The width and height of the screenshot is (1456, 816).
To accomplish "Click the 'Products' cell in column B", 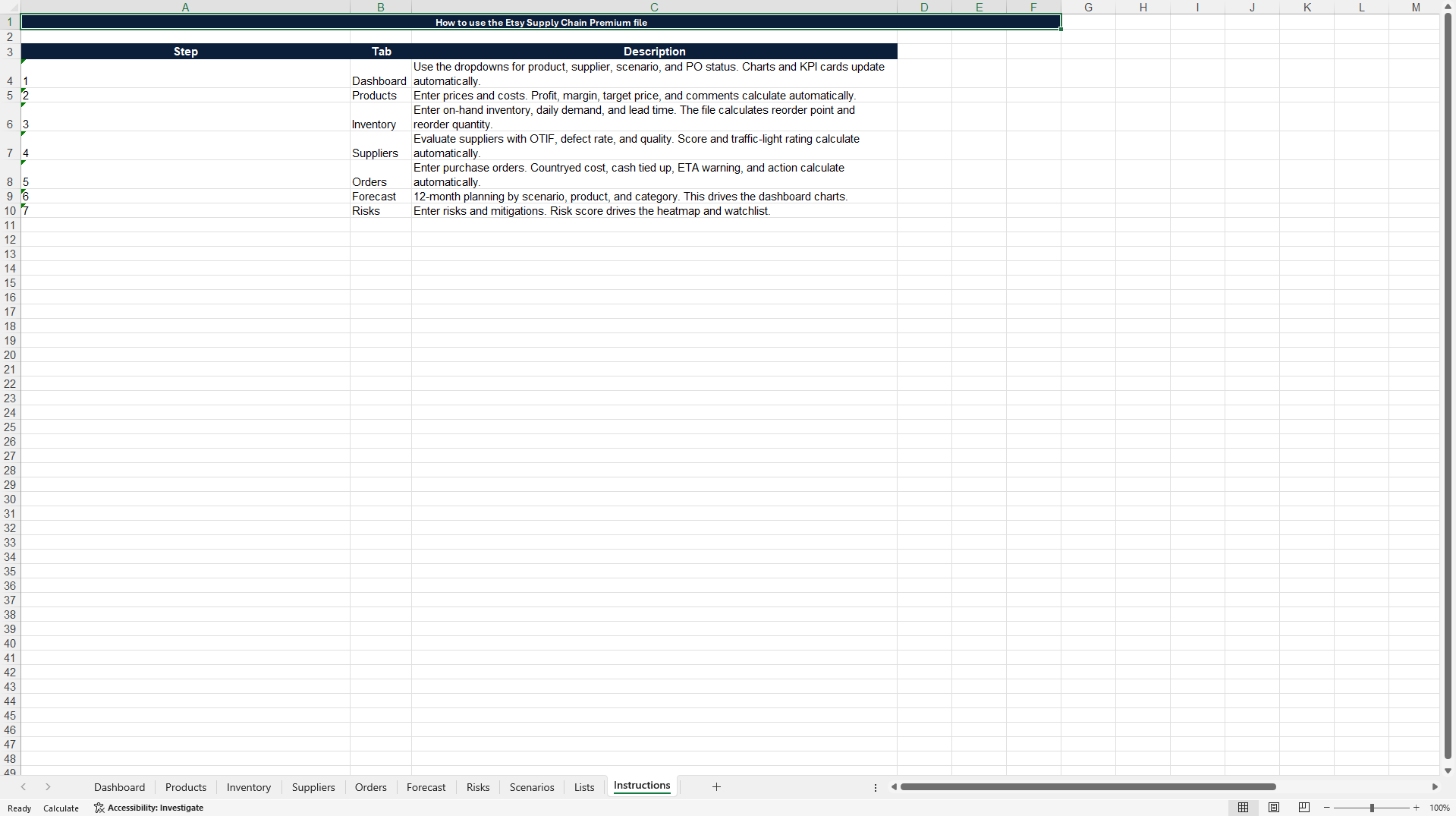I will (381, 96).
